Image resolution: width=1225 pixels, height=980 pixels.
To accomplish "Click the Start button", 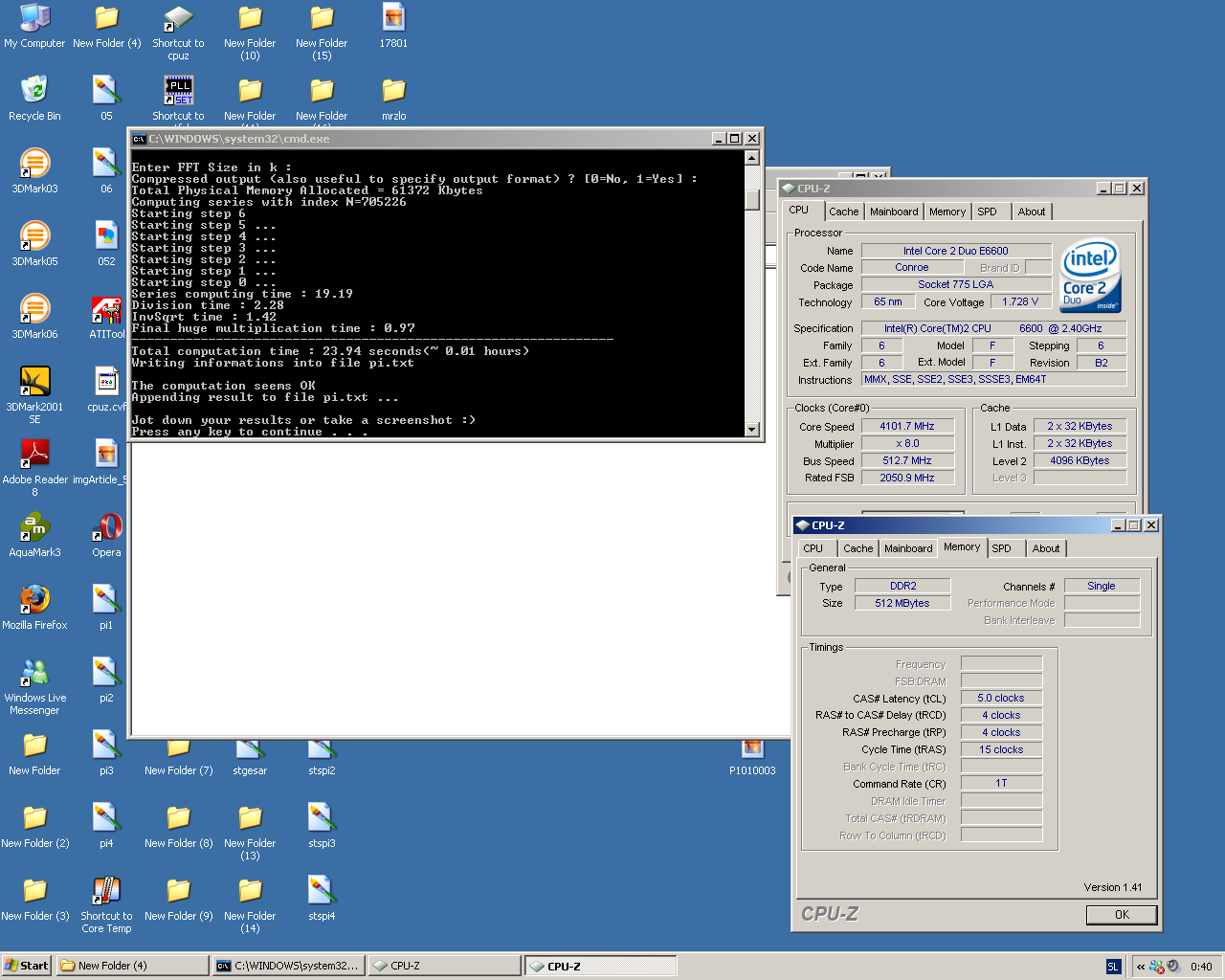I will click(x=26, y=966).
